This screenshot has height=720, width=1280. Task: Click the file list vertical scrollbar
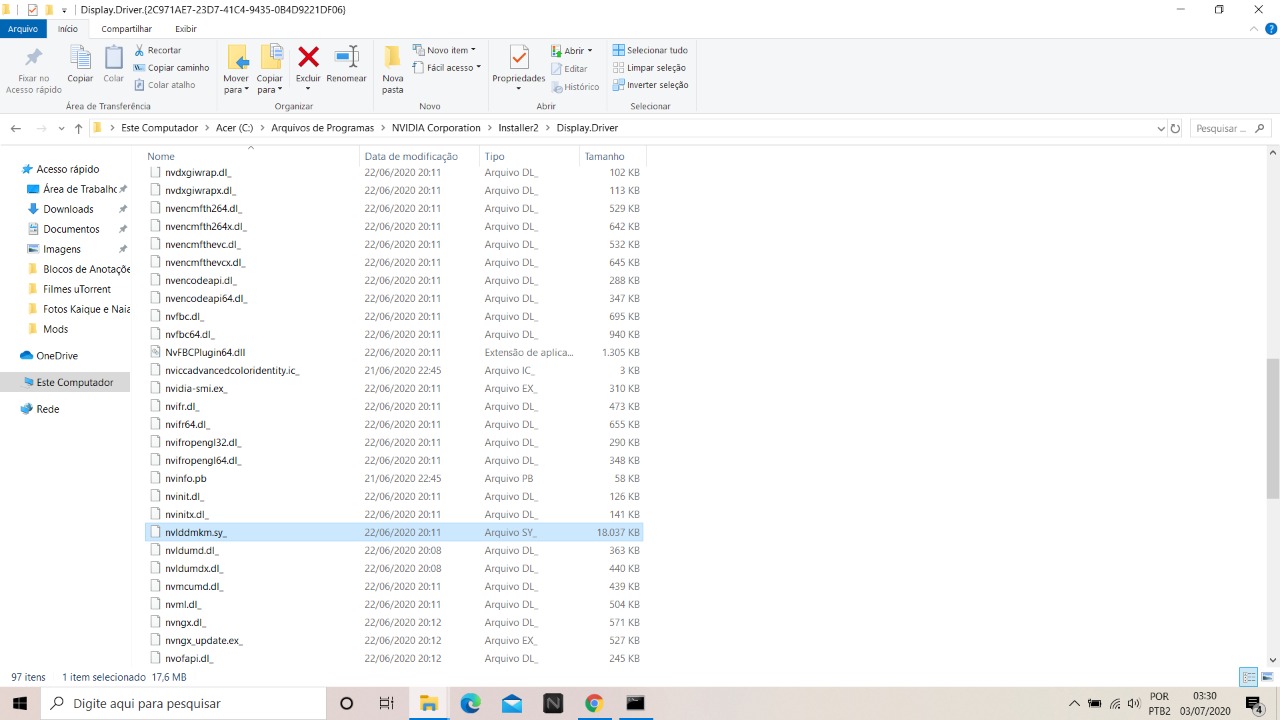(x=1273, y=428)
